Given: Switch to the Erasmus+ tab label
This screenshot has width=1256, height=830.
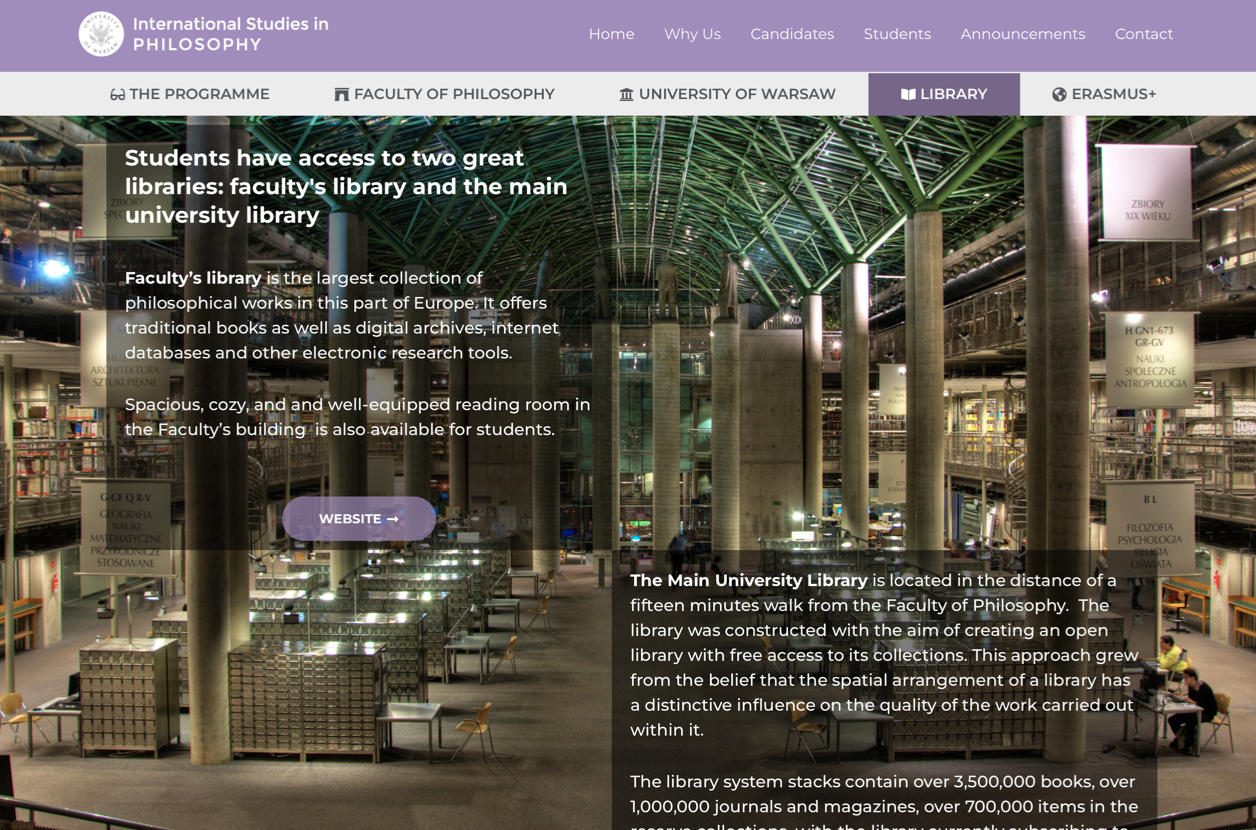Looking at the screenshot, I should (1113, 94).
